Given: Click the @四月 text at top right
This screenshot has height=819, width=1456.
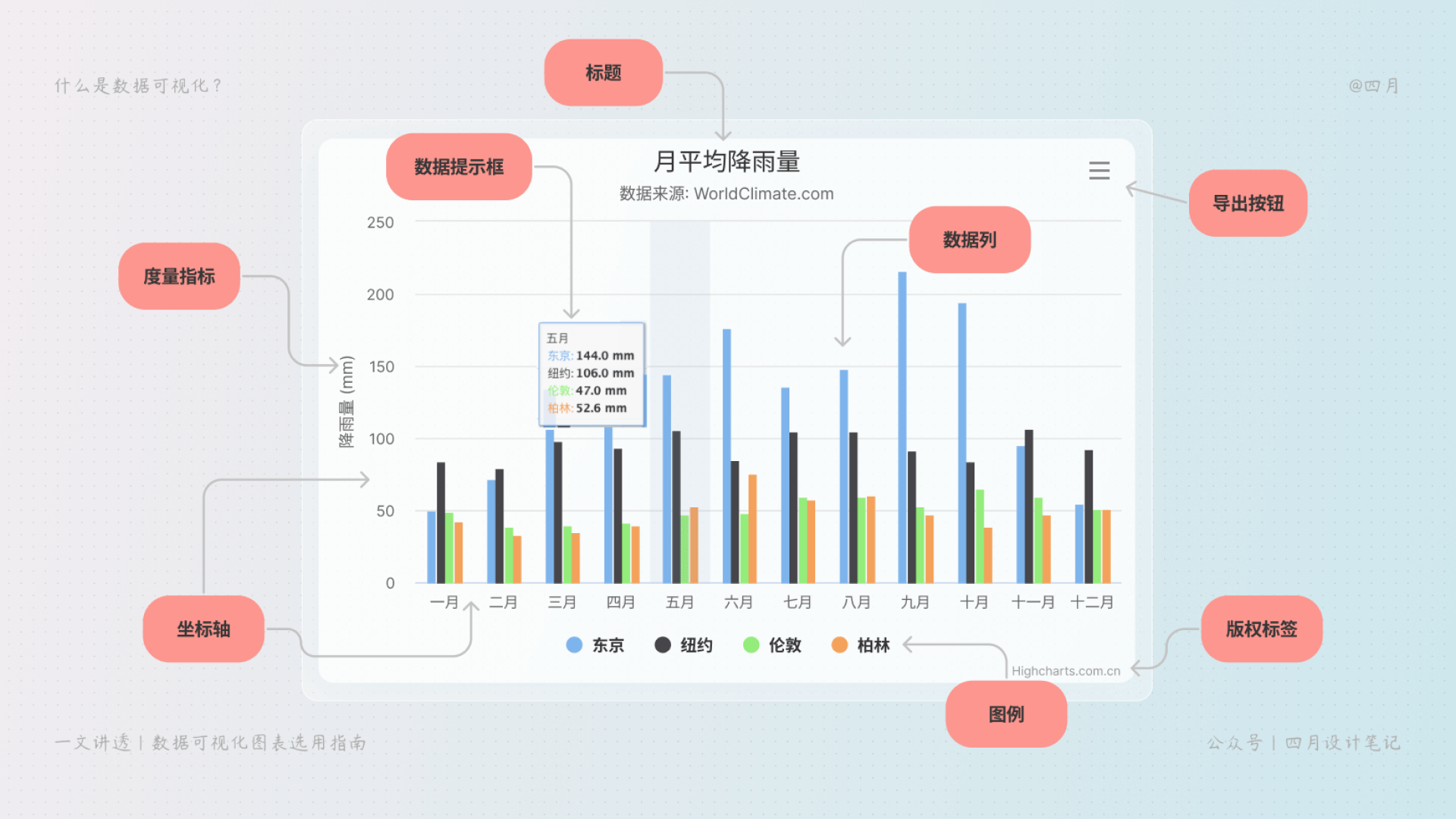Looking at the screenshot, I should point(1373,86).
